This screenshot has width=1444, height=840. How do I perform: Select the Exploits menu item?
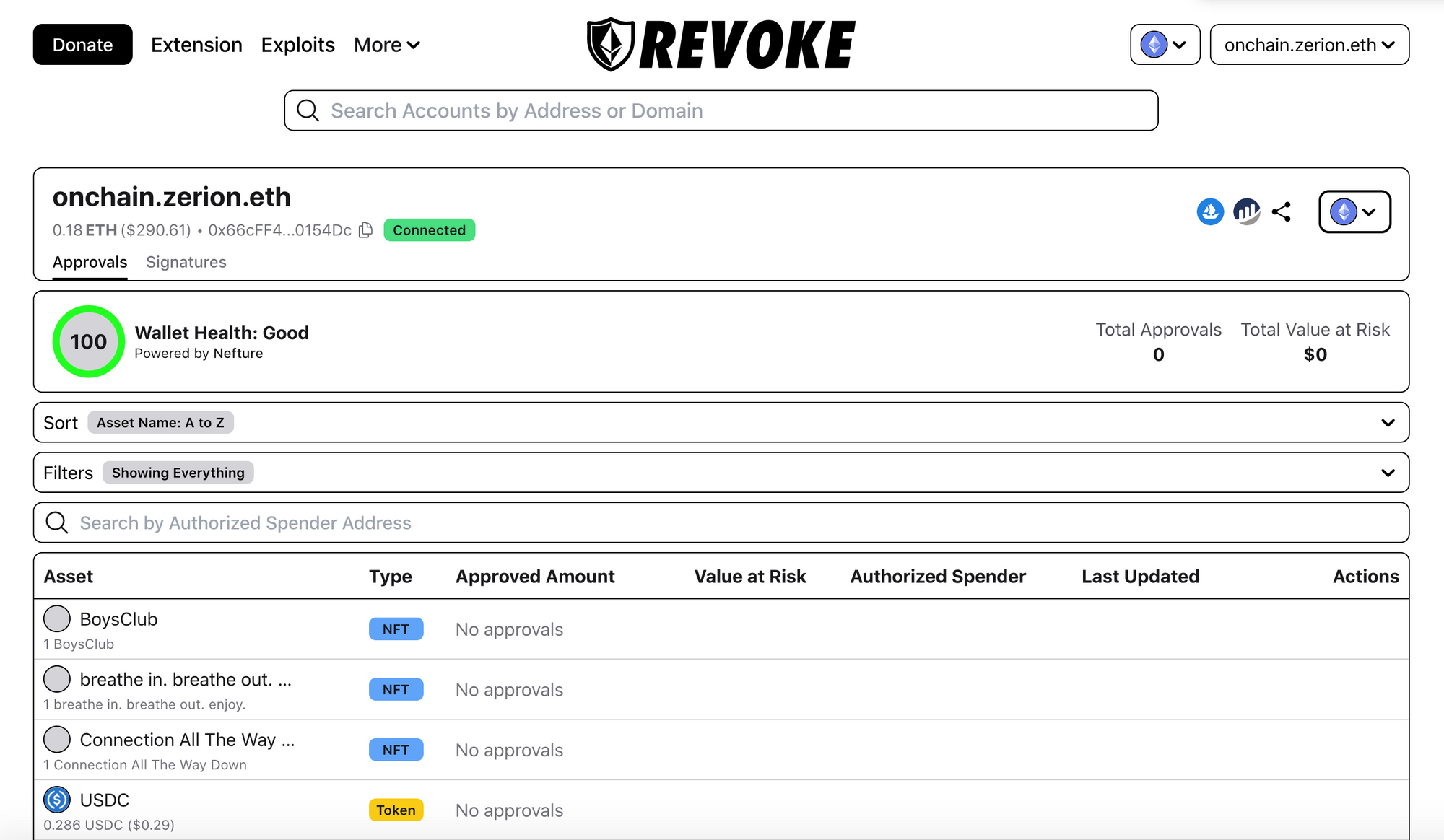click(x=297, y=44)
